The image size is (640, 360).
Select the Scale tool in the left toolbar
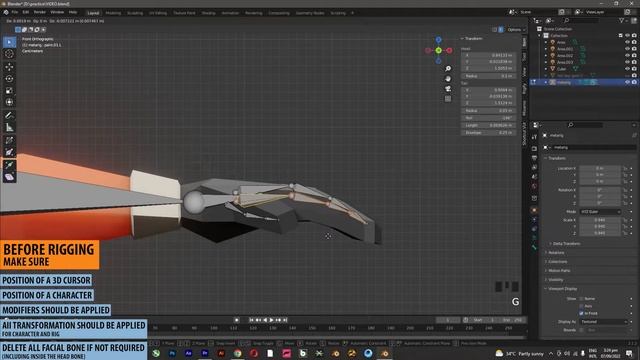[9, 90]
